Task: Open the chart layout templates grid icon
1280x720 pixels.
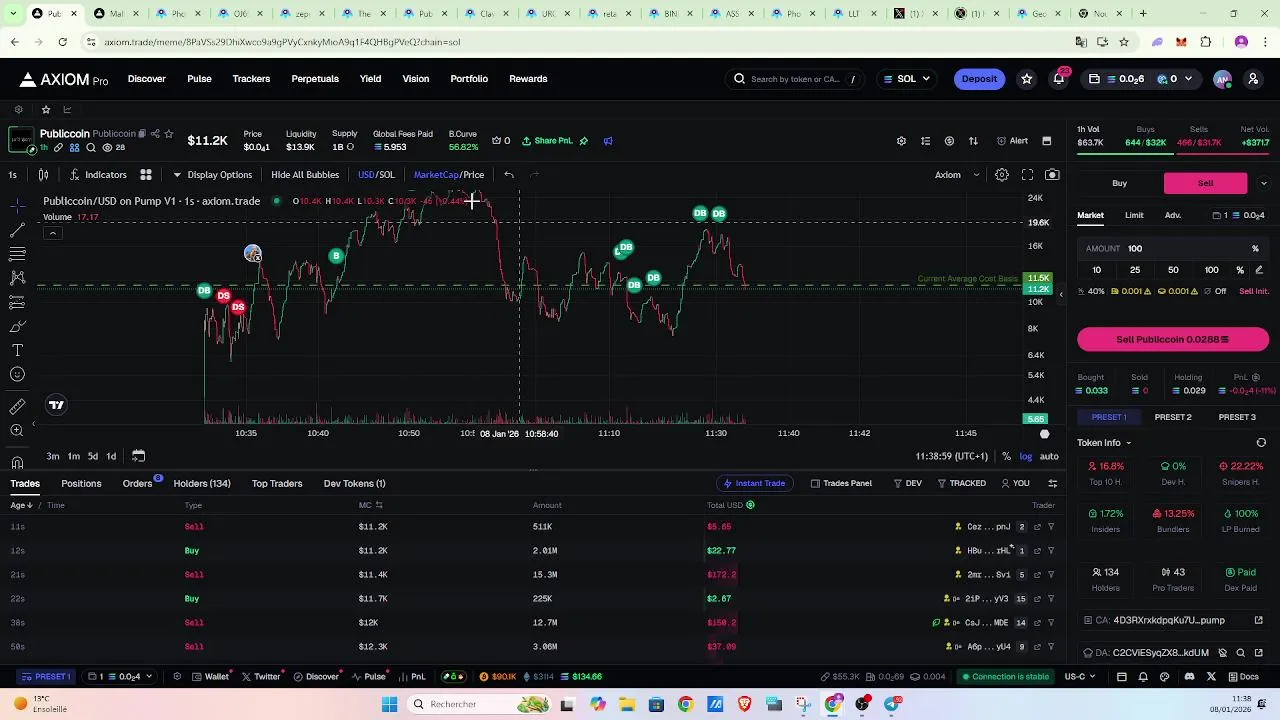Action: click(145, 175)
